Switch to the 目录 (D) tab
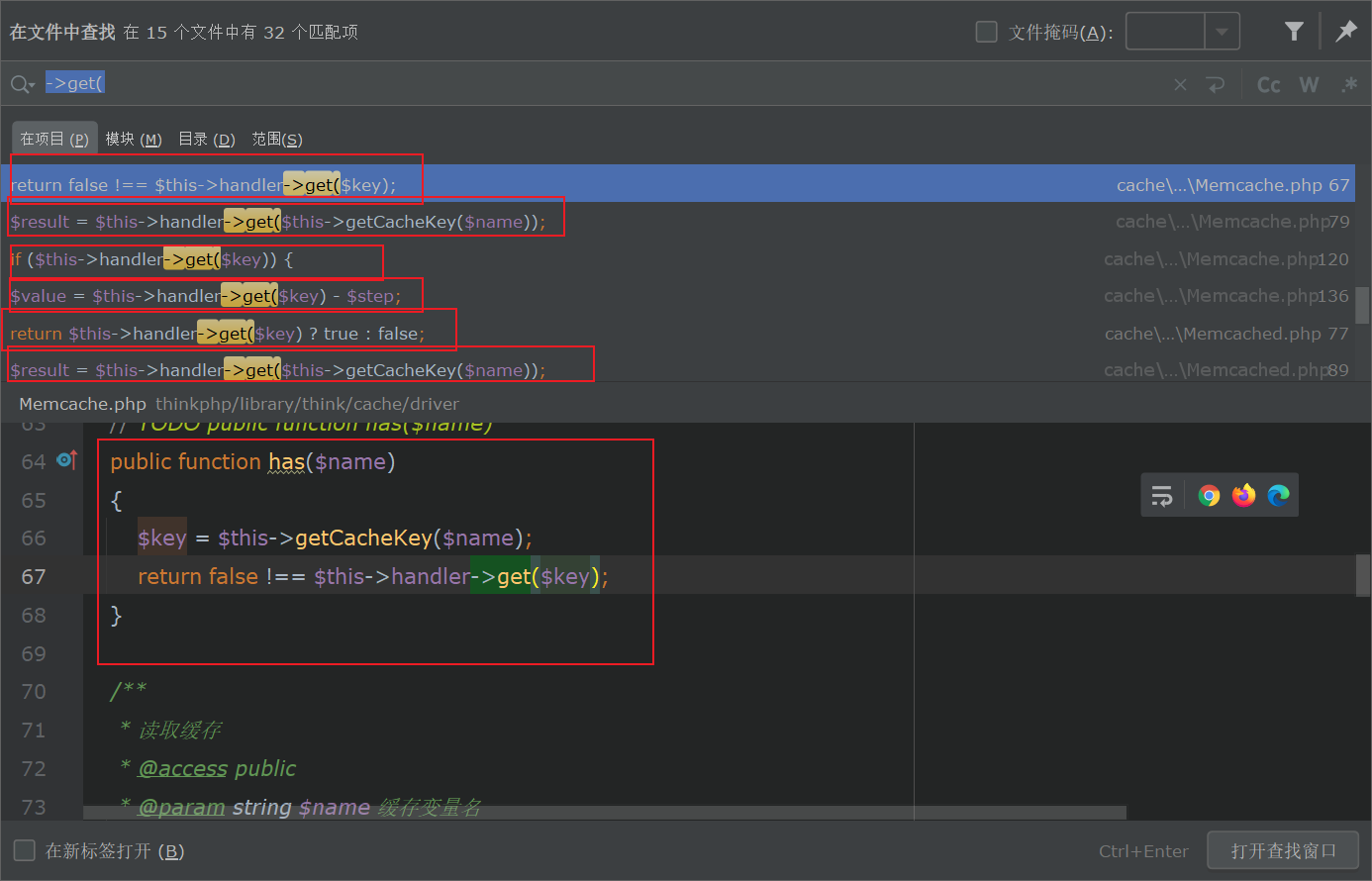 pos(206,140)
